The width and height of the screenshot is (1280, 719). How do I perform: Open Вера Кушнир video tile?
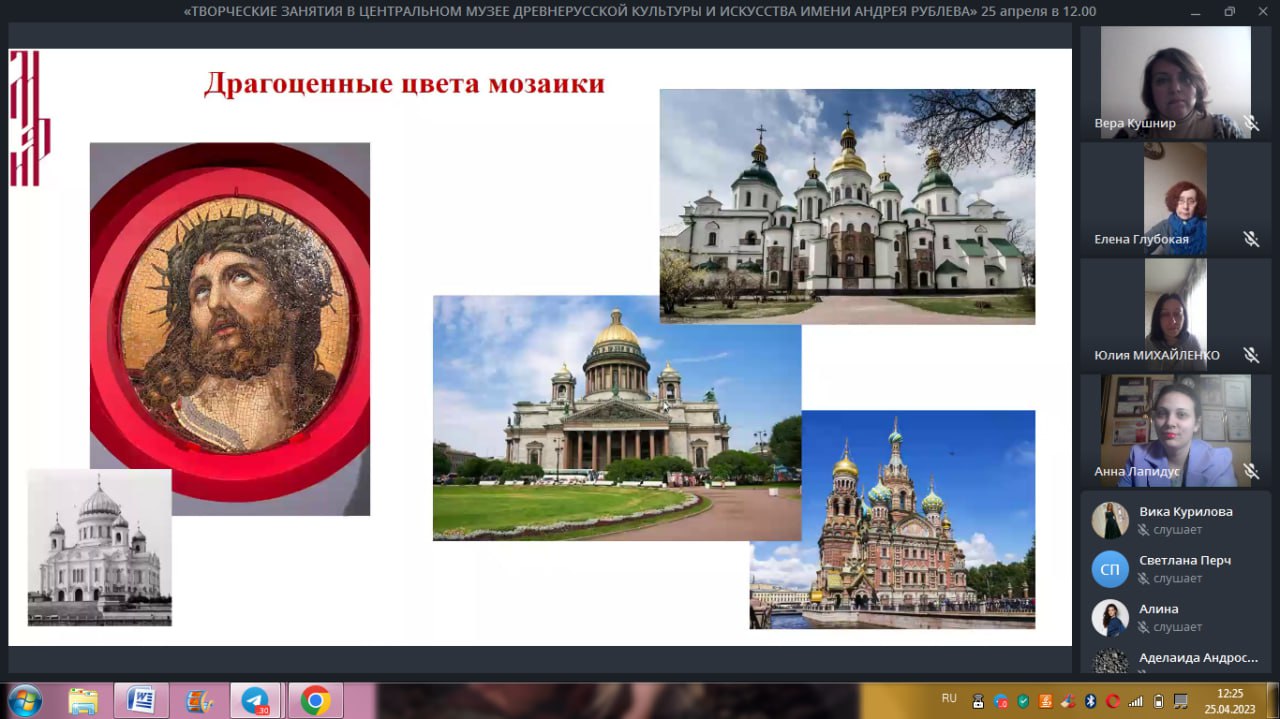(1175, 82)
